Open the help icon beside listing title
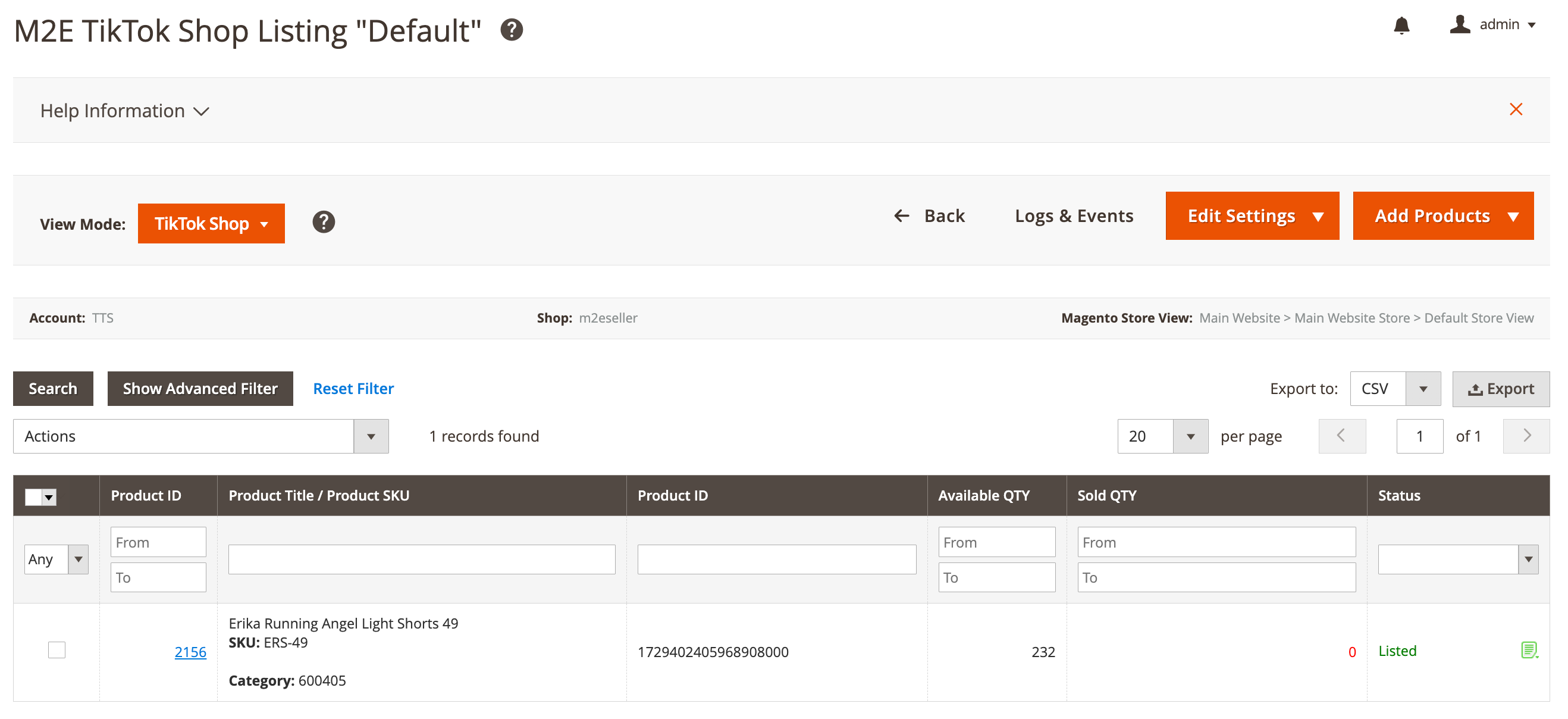Viewport: 1568px width, 719px height. (512, 30)
